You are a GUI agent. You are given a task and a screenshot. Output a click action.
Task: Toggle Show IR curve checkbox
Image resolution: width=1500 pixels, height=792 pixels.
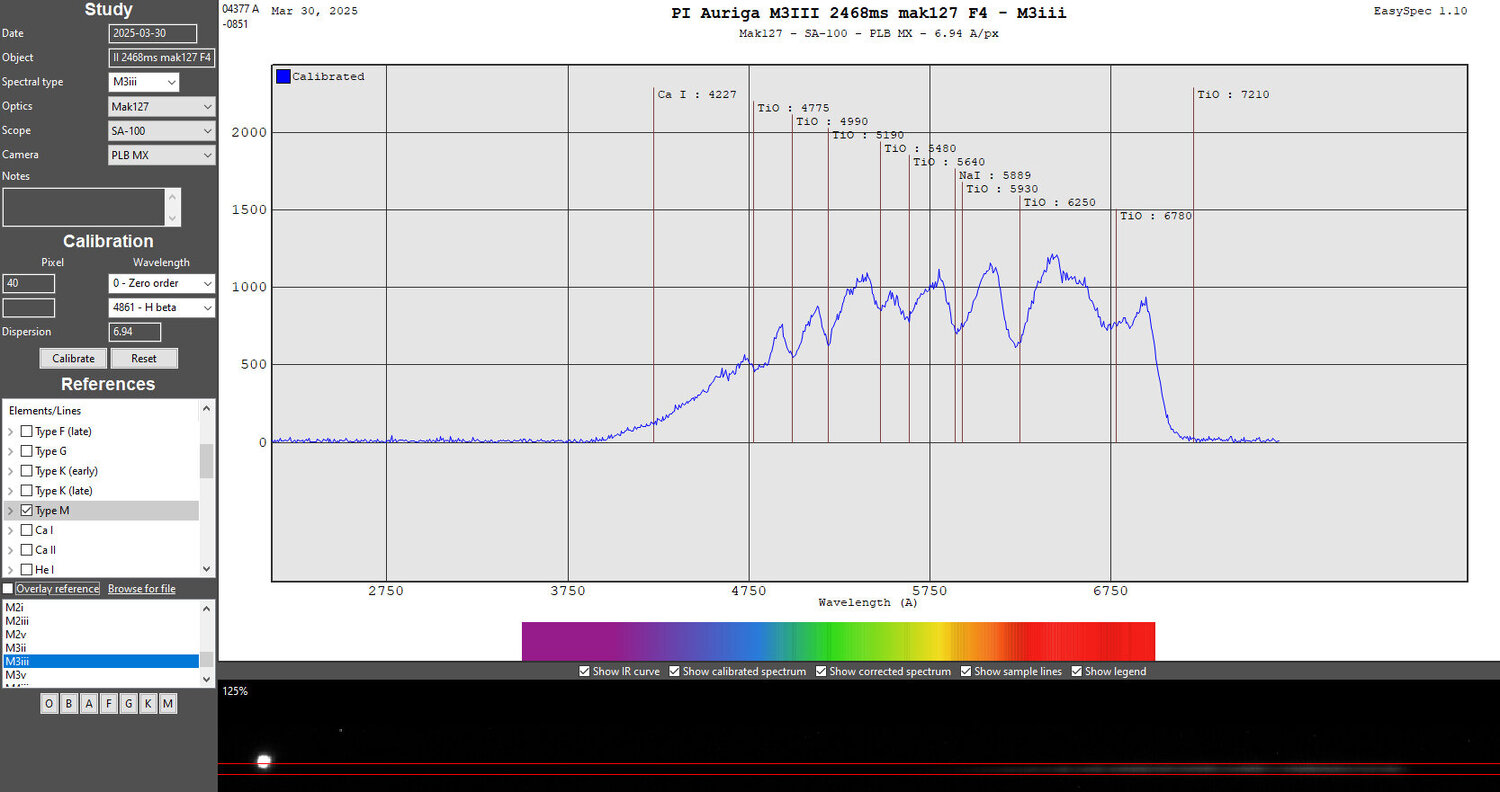(x=585, y=671)
